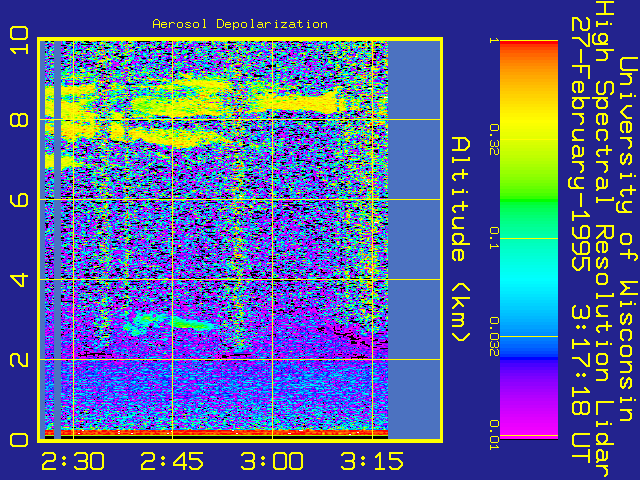This screenshot has width=640, height=480.
Task: Click the 3:00 time axis label
Action: [272, 462]
